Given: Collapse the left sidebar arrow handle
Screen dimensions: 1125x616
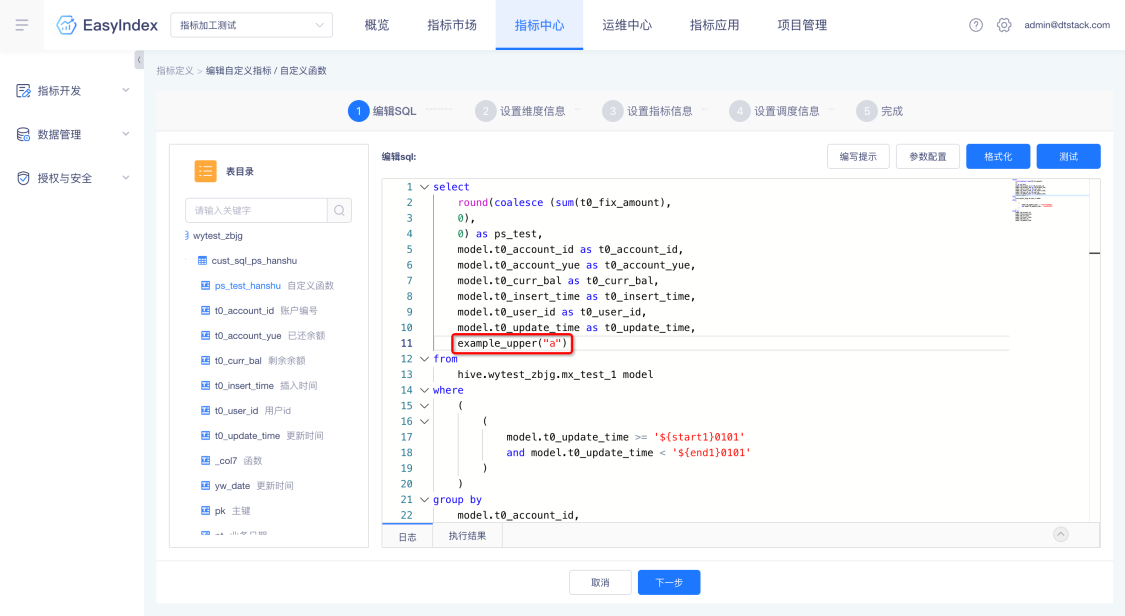Looking at the screenshot, I should [x=139, y=60].
